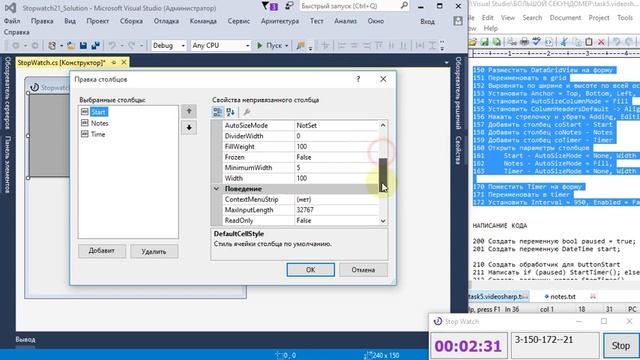Open the Any CPU platform dropdown

tap(247, 46)
